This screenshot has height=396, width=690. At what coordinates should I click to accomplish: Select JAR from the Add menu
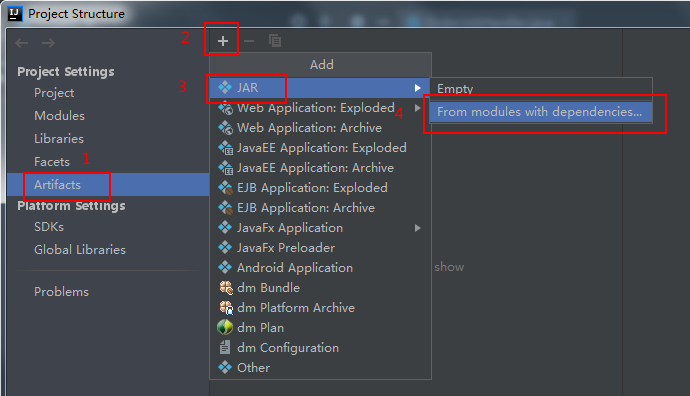320,88
